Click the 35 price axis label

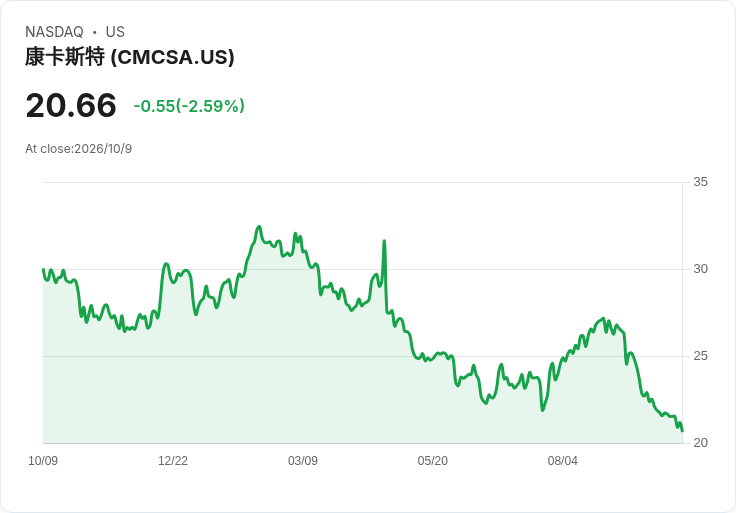[x=701, y=182]
